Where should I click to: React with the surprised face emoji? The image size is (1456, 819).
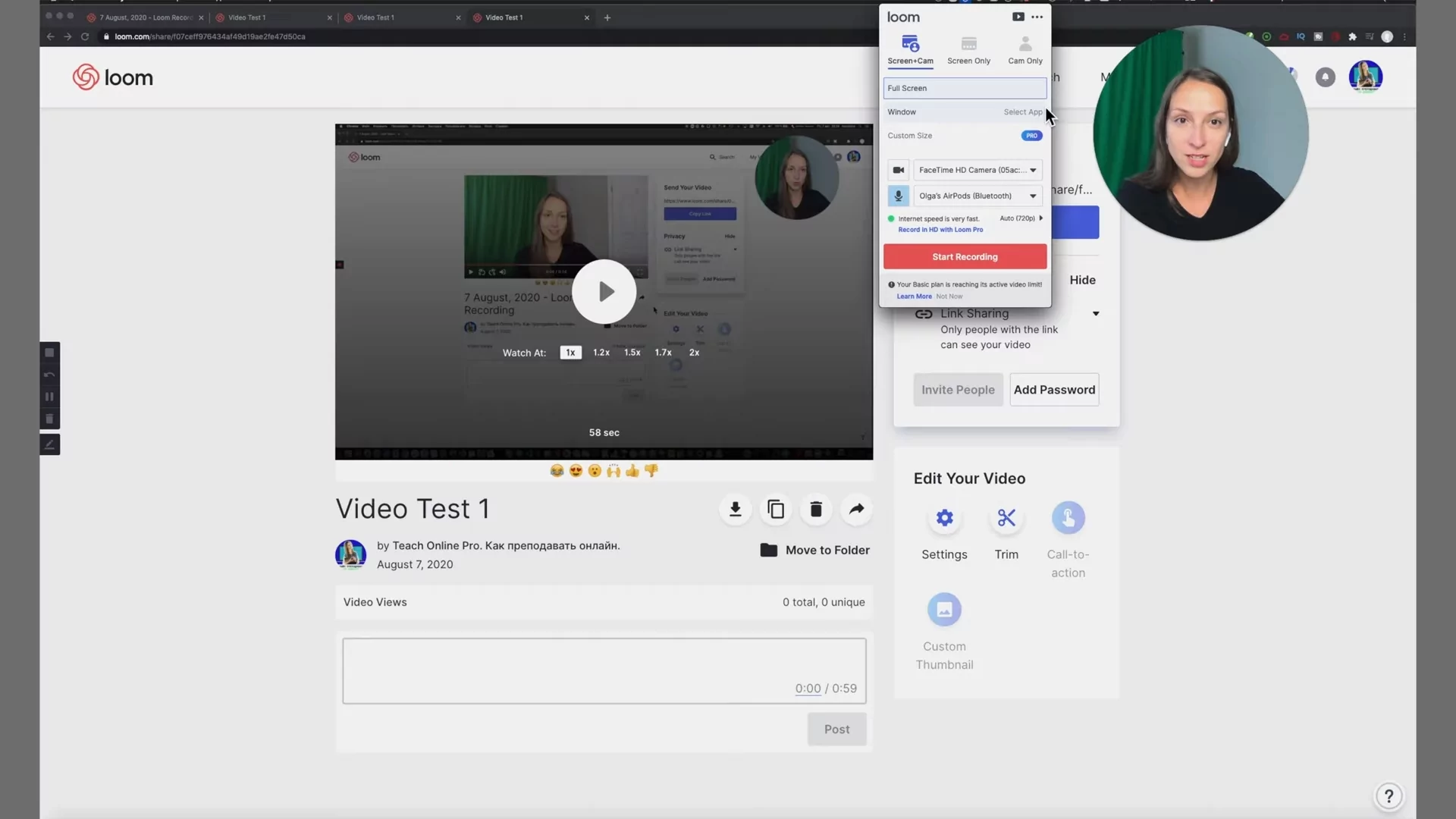click(x=595, y=471)
